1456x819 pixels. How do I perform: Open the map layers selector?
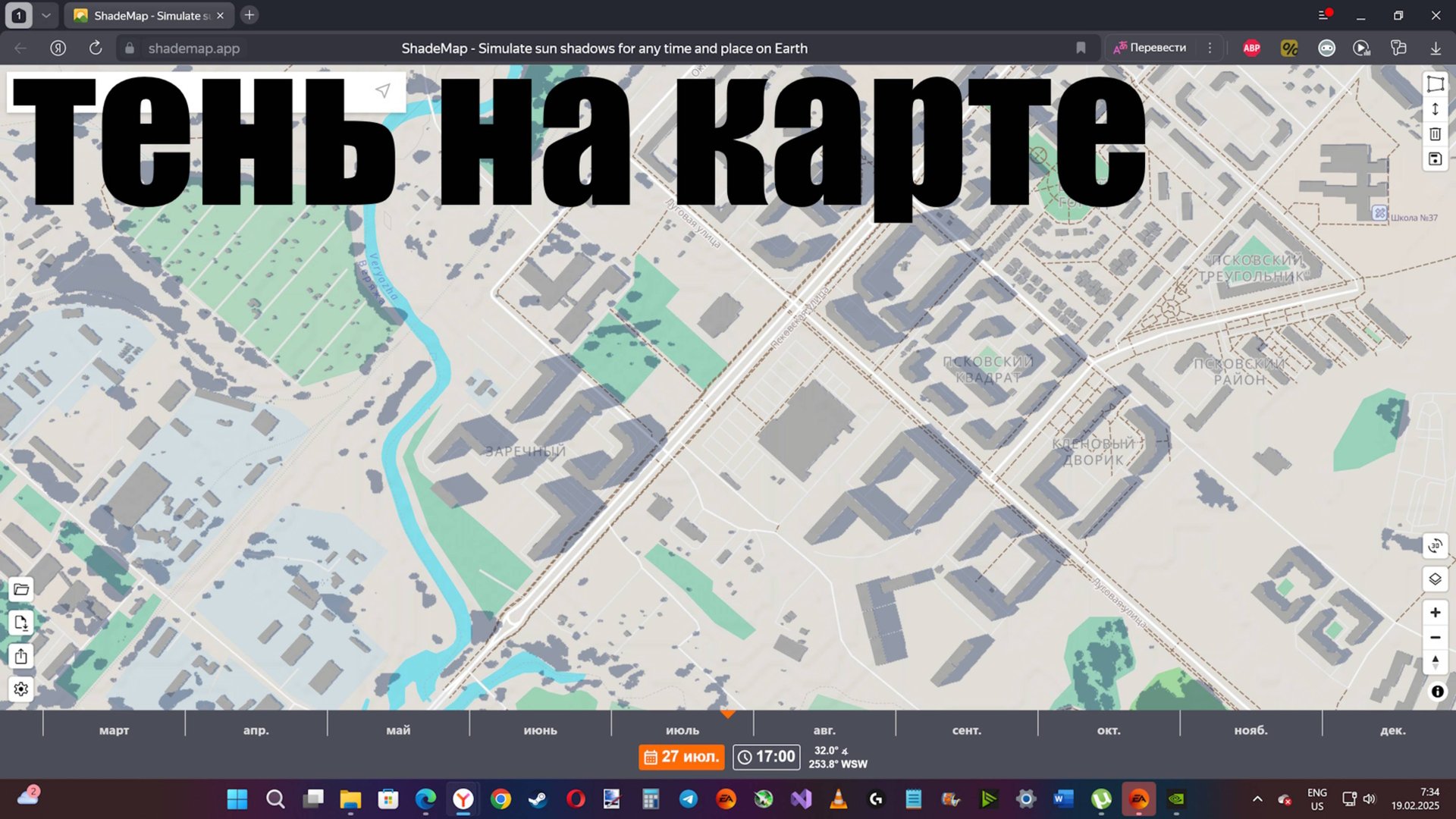(x=1435, y=579)
